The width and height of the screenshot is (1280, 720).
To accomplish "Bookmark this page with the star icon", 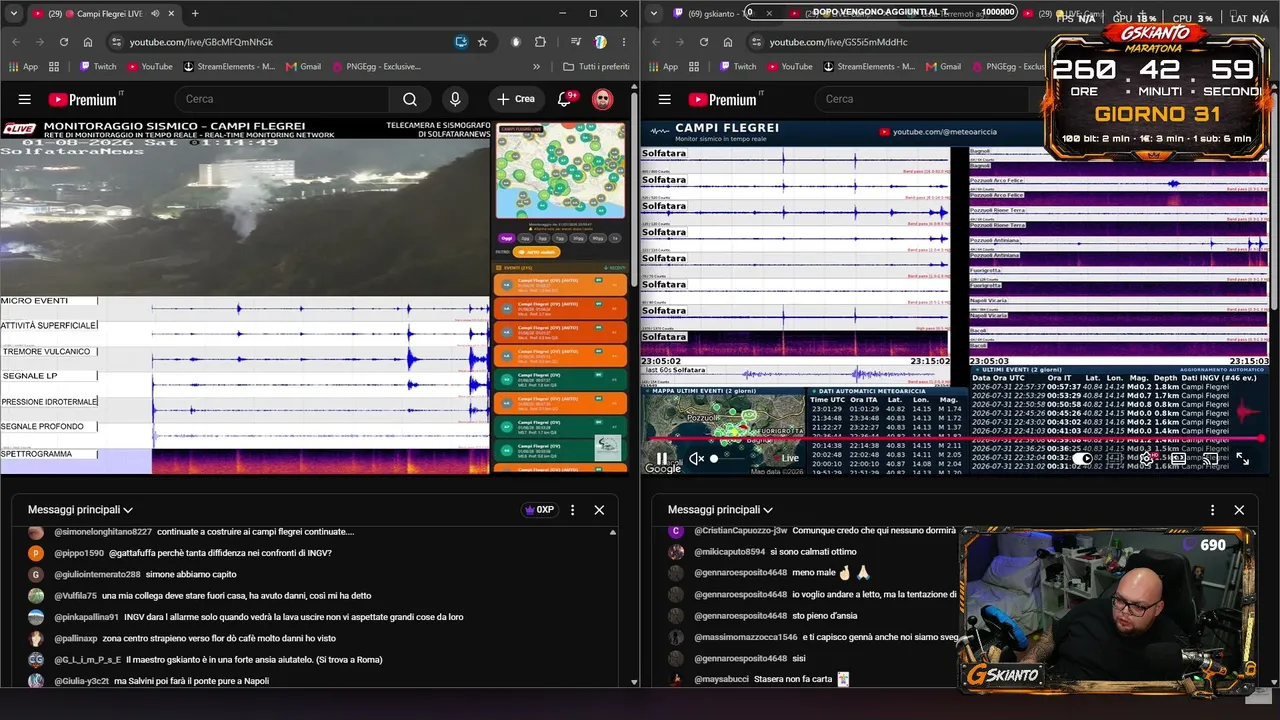I will point(483,42).
